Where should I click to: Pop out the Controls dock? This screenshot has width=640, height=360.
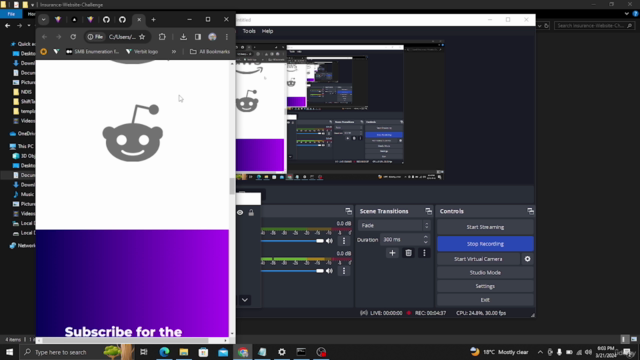point(530,211)
